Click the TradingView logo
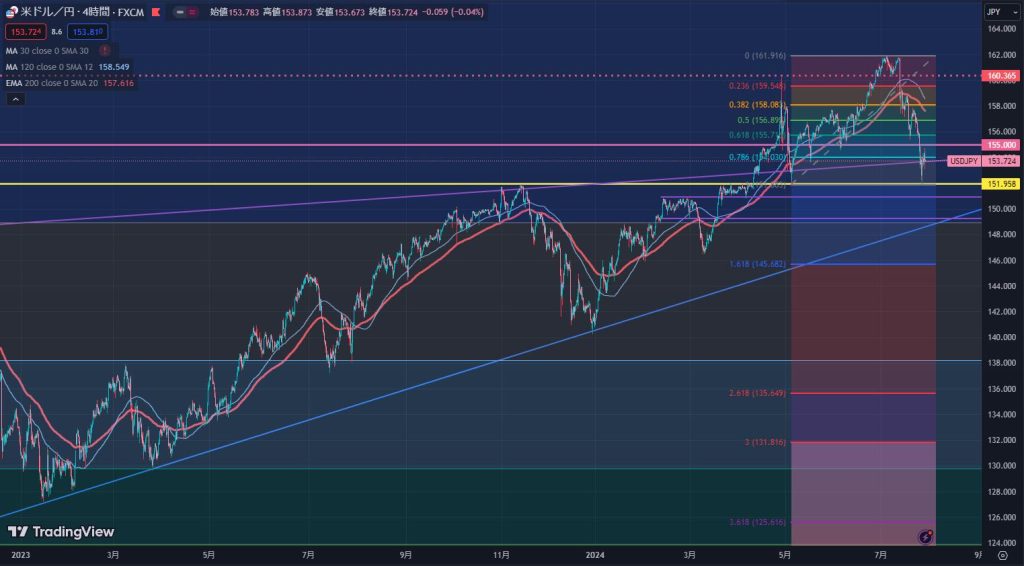Screen dimensions: 1024x566 coord(62,532)
